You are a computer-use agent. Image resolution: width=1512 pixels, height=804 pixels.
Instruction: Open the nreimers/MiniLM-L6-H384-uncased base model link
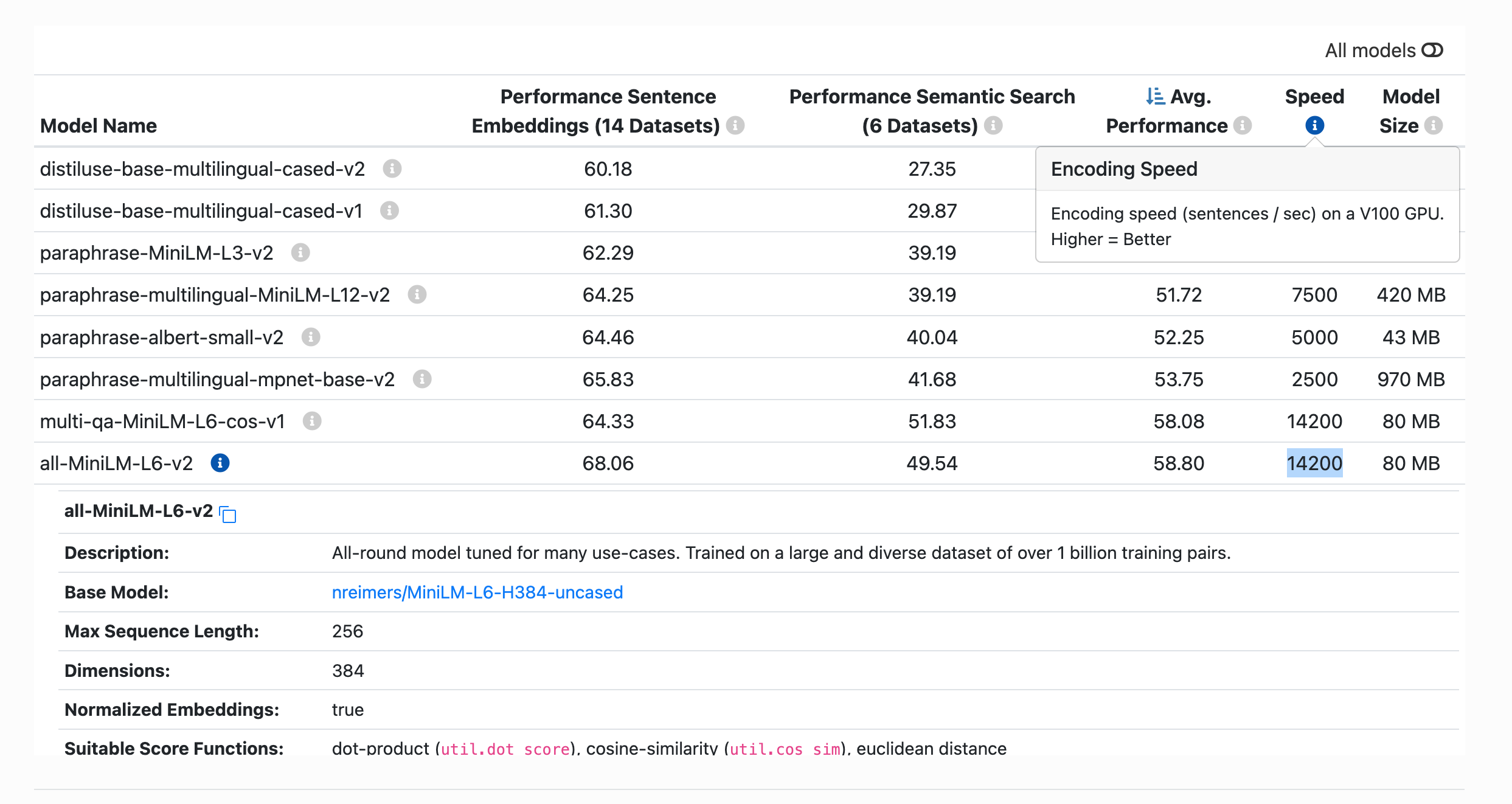[x=477, y=592]
